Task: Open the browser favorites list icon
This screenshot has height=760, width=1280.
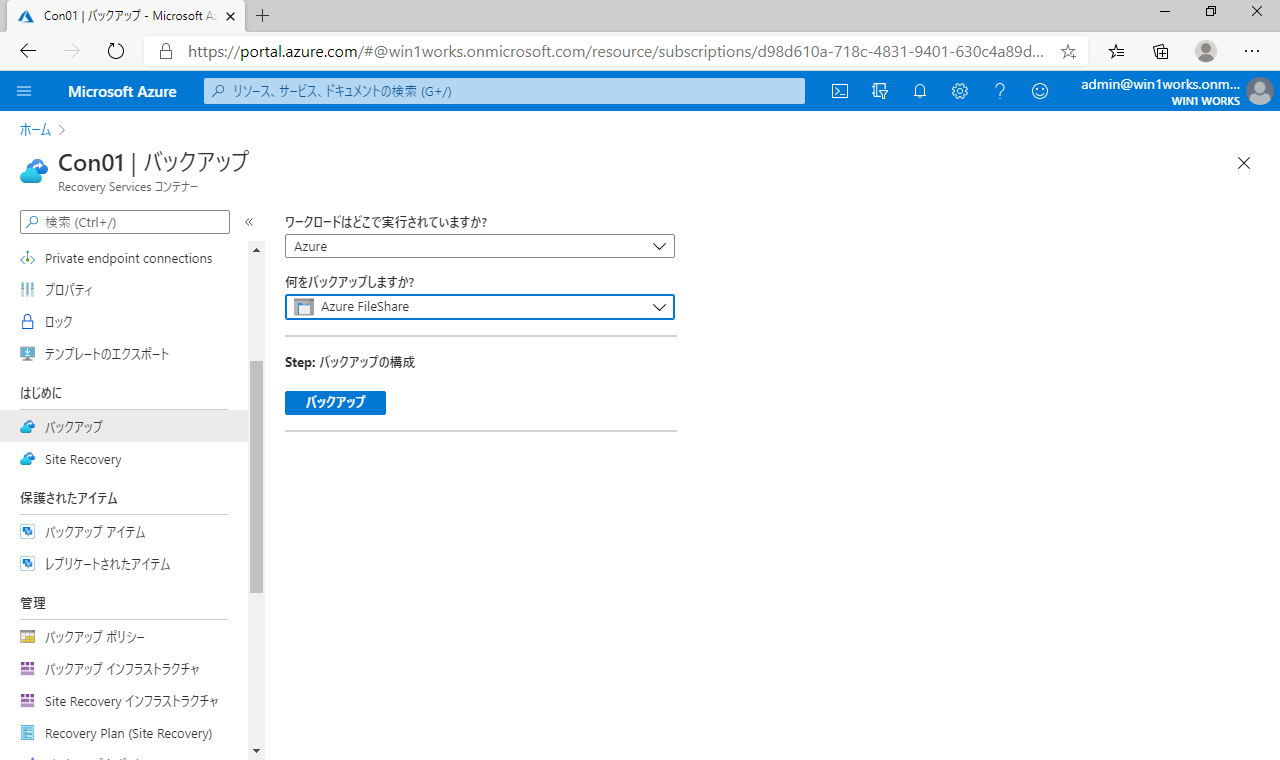Action: point(1117,51)
